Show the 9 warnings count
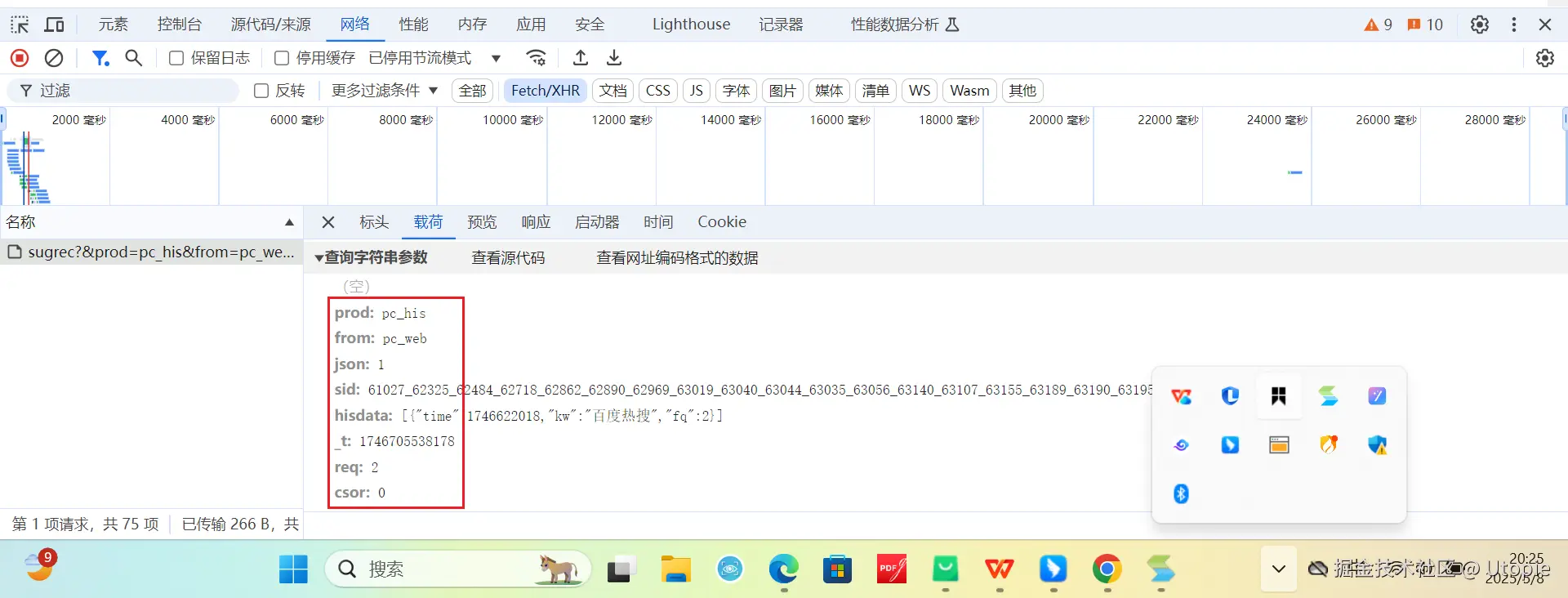Image resolution: width=1568 pixels, height=598 pixels. (x=1379, y=25)
